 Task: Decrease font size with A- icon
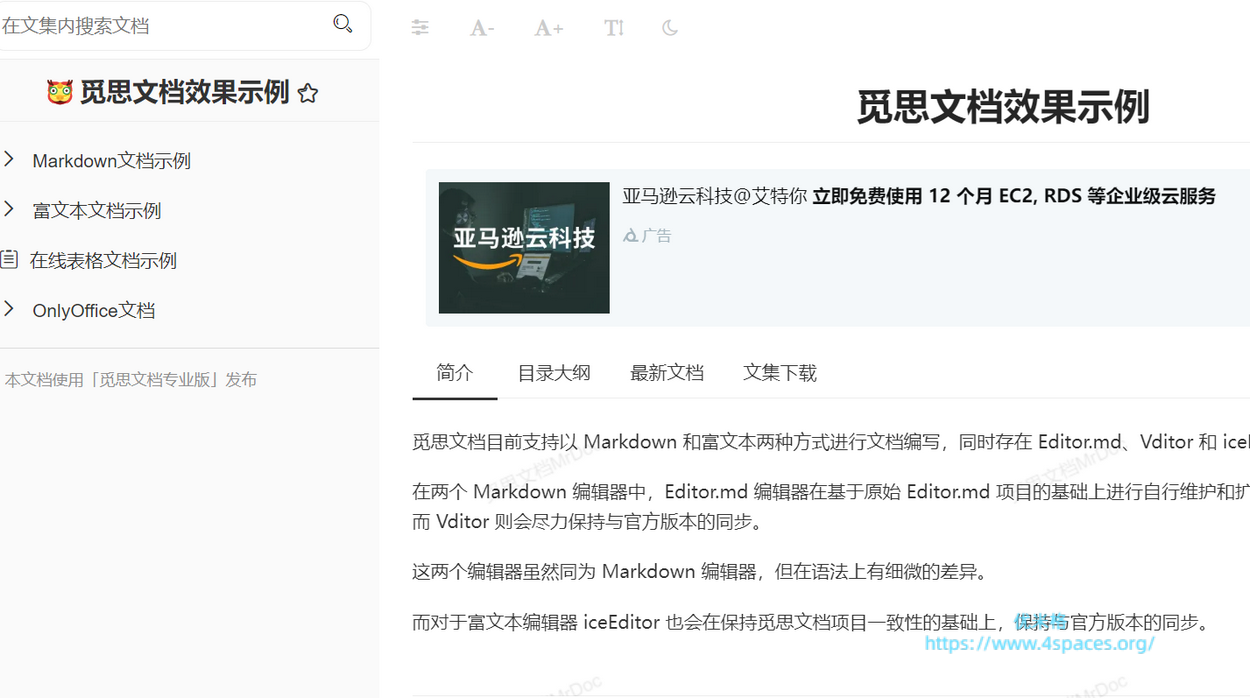point(482,28)
